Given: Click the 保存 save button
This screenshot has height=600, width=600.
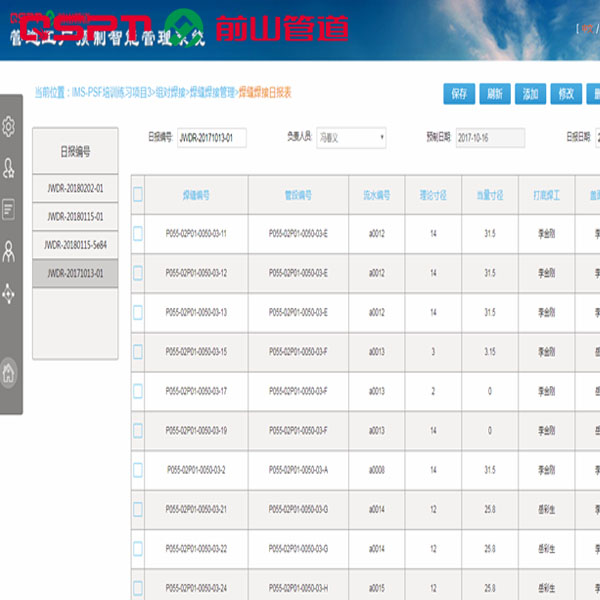Looking at the screenshot, I should [459, 94].
